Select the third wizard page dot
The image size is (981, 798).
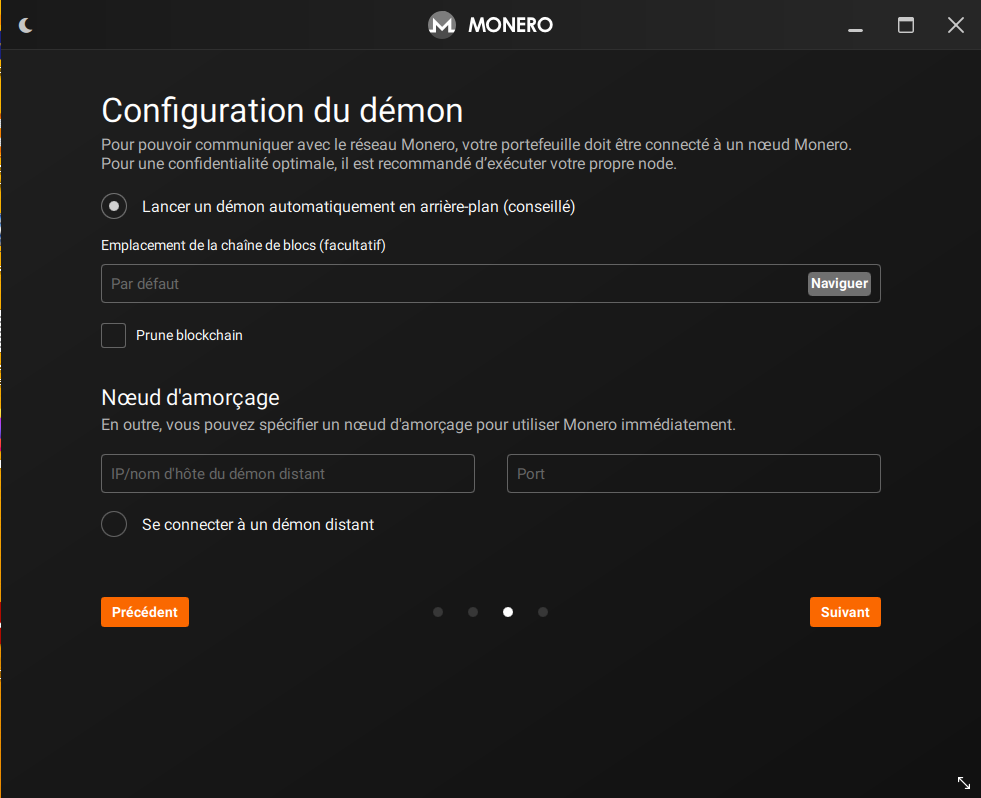click(x=508, y=612)
